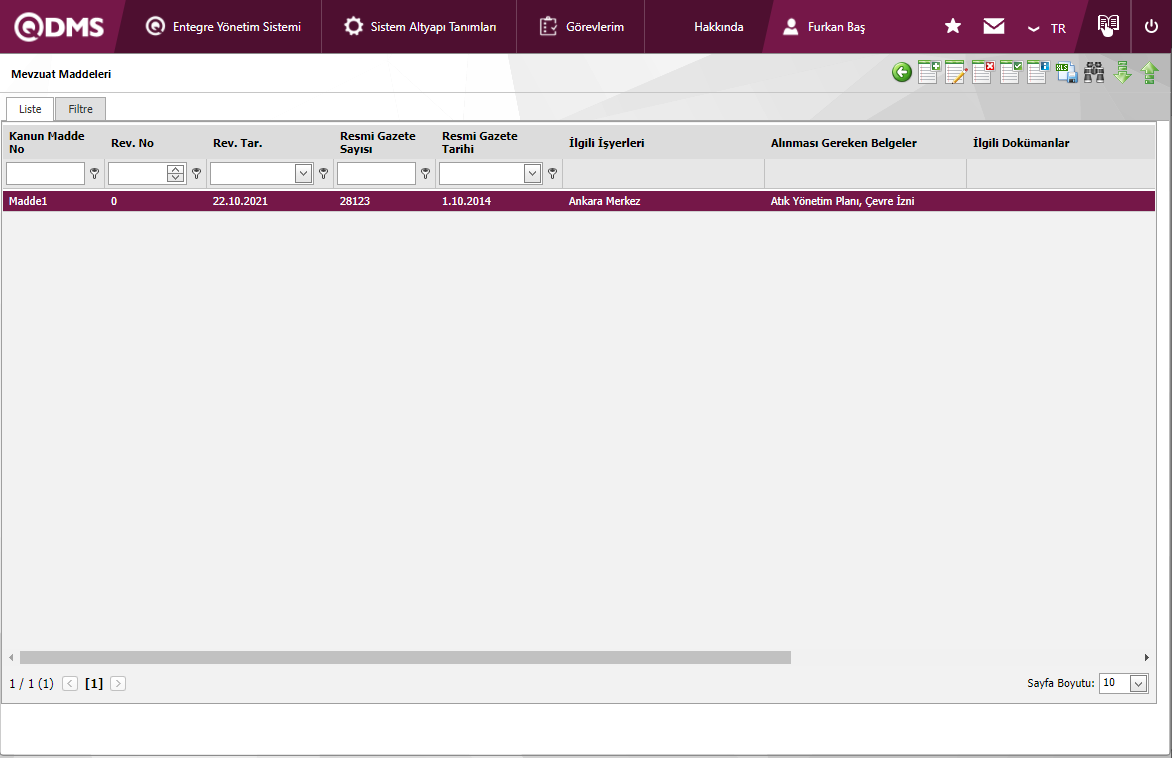Image resolution: width=1172 pixels, height=758 pixels.
Task: Open Furkan Baş user menu
Action: (824, 27)
